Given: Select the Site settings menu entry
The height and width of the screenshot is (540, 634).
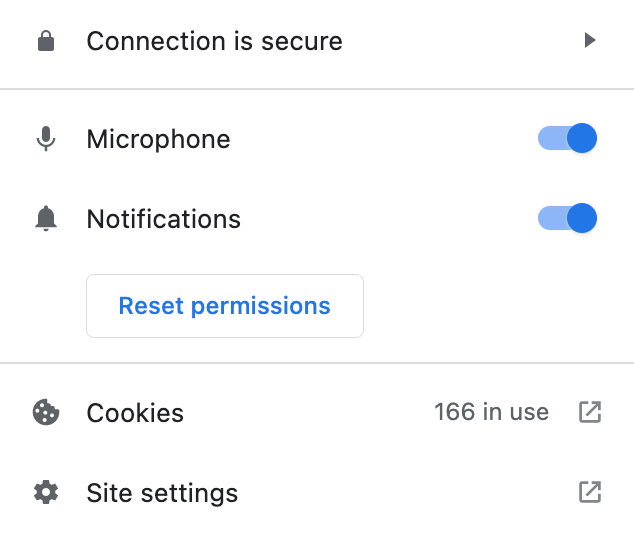Looking at the screenshot, I should [x=317, y=492].
